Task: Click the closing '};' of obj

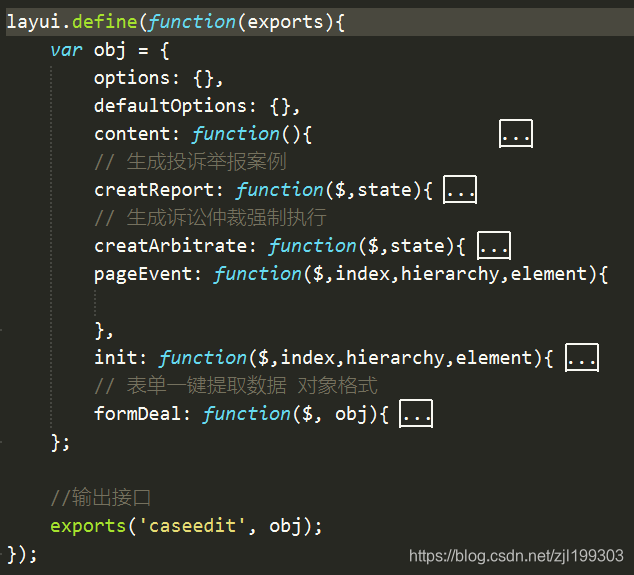Action: point(60,442)
